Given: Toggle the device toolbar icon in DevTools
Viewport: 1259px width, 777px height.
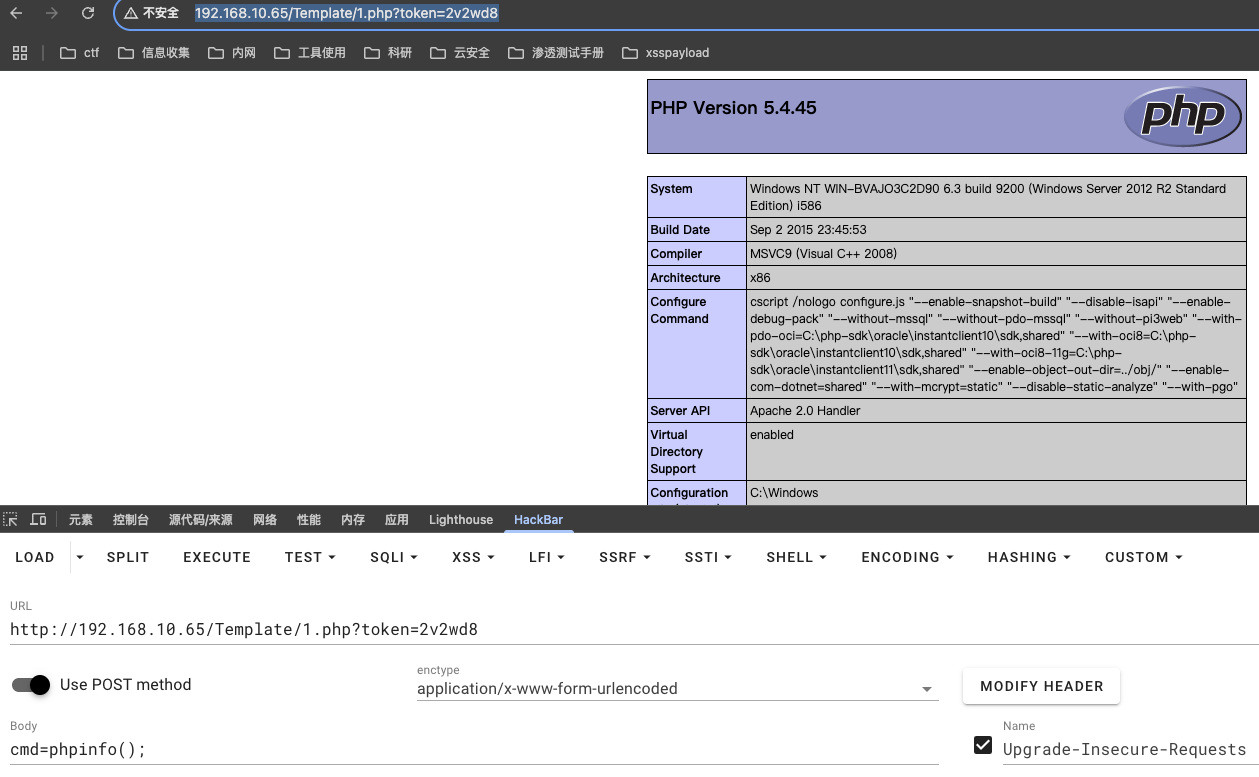Looking at the screenshot, I should pos(38,519).
